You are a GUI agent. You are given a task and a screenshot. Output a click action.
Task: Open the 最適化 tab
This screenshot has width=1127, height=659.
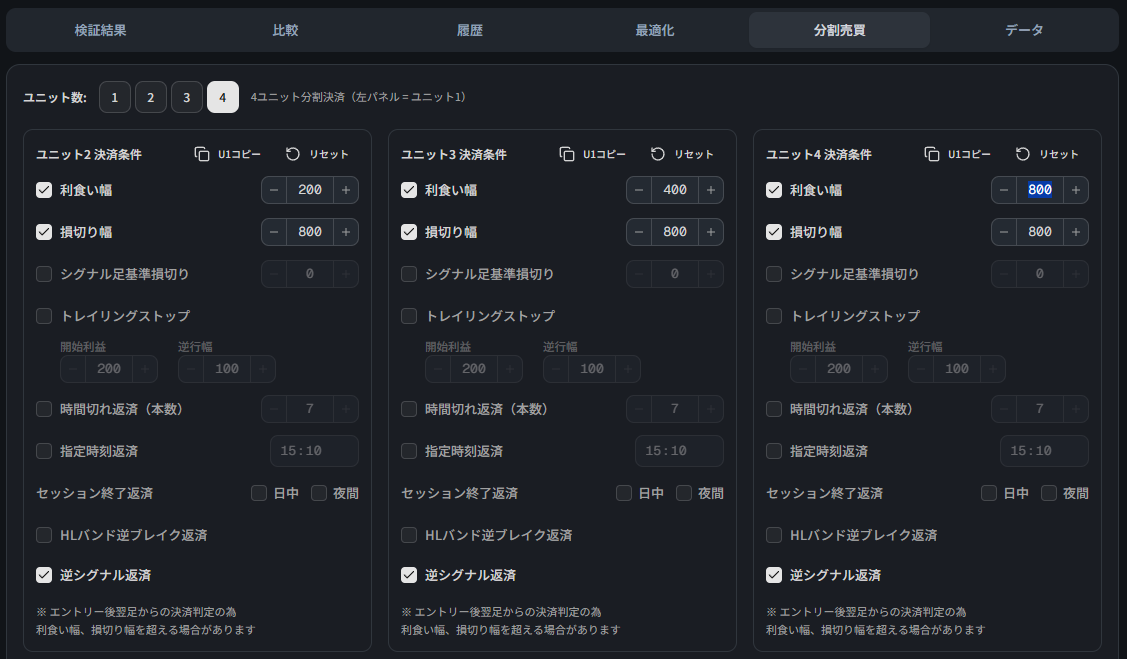655,30
